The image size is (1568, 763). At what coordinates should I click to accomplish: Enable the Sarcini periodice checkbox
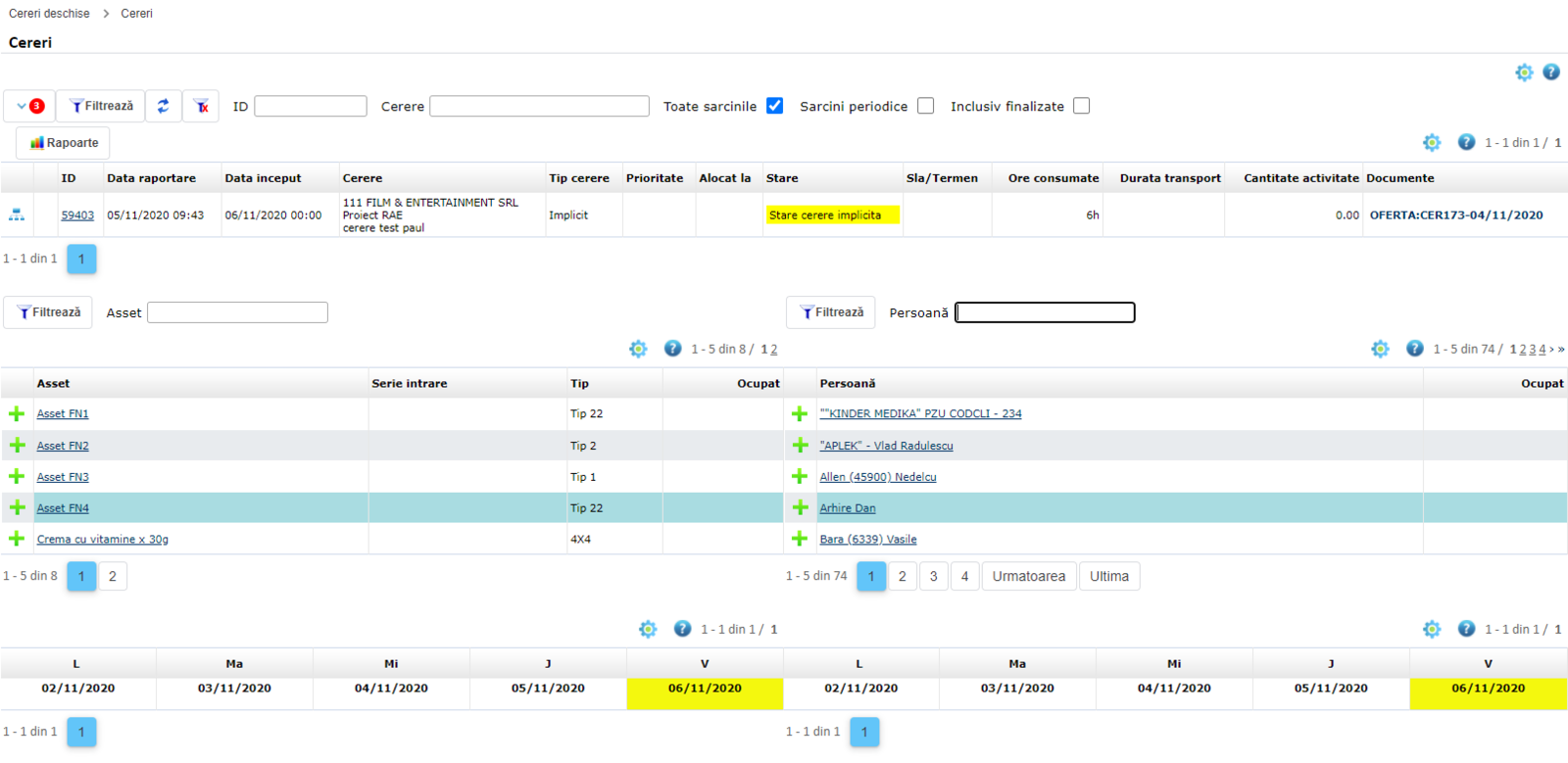[x=925, y=106]
